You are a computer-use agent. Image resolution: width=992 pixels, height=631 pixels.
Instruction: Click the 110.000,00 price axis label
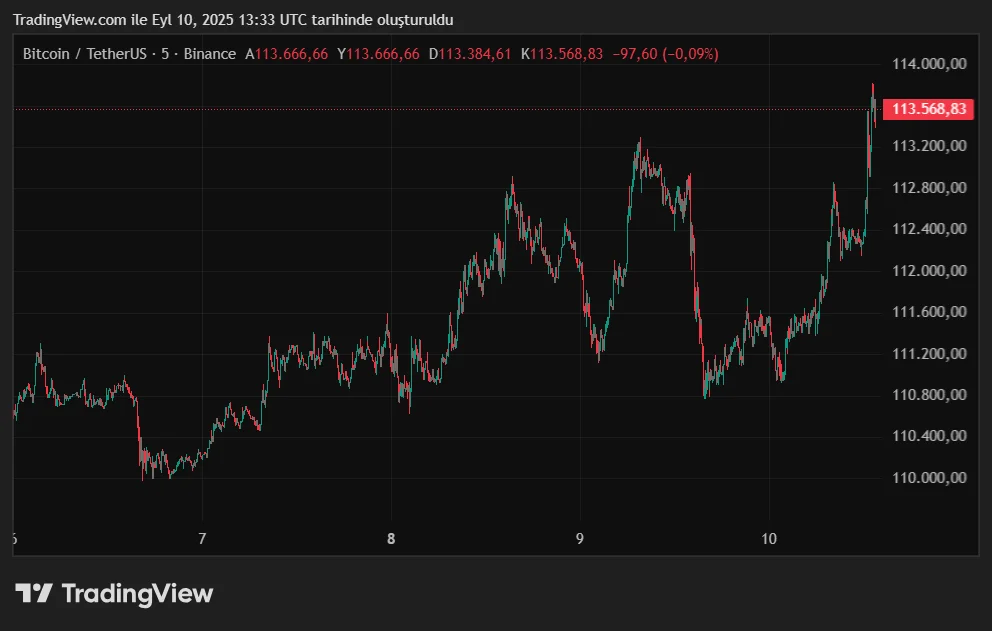click(x=930, y=477)
